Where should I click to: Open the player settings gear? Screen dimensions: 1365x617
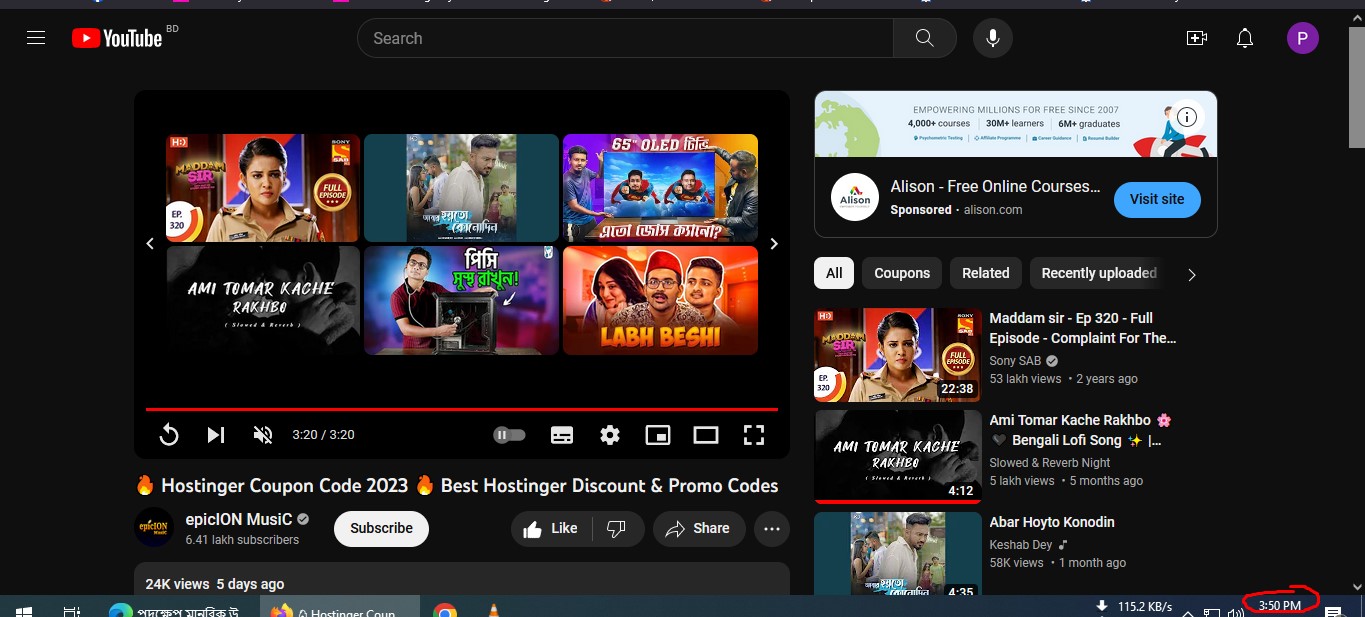[610, 435]
